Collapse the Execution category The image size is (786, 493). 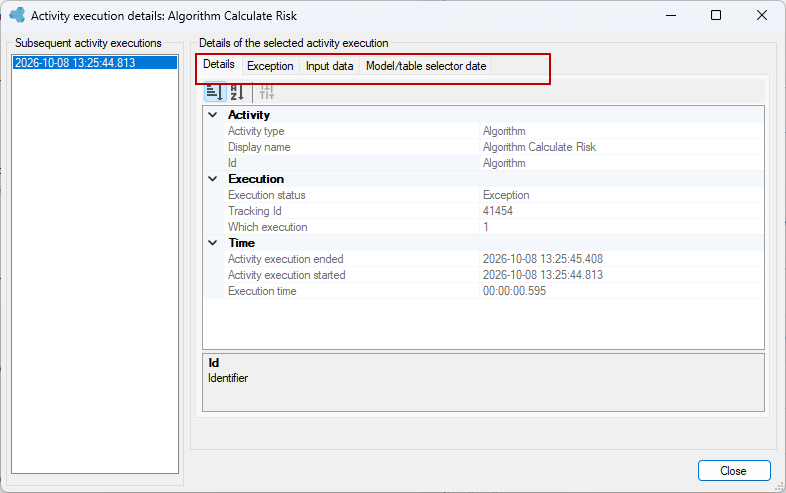[213, 179]
